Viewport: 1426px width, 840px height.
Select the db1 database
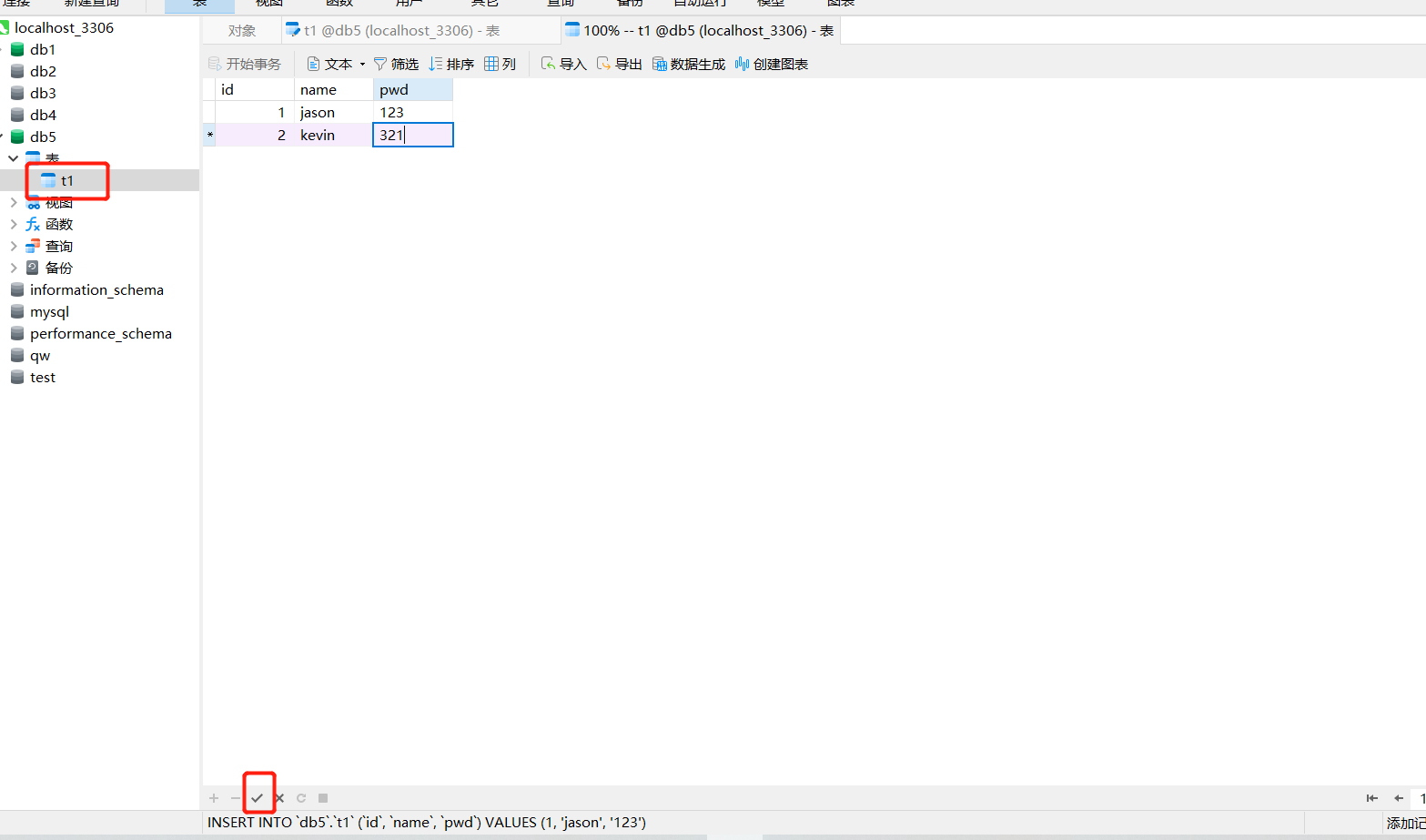[x=43, y=49]
